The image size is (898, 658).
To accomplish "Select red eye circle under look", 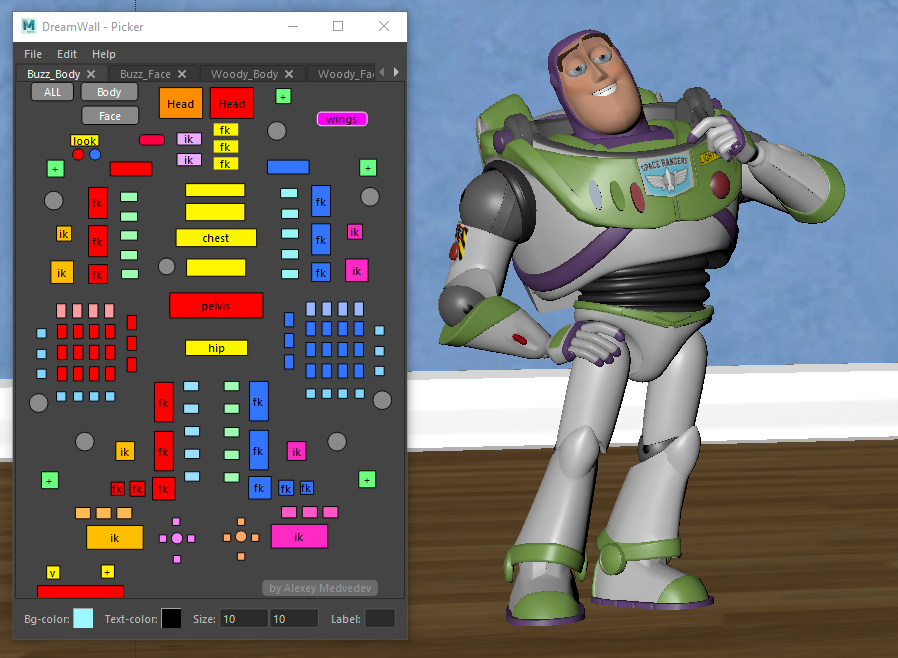I will 78,155.
